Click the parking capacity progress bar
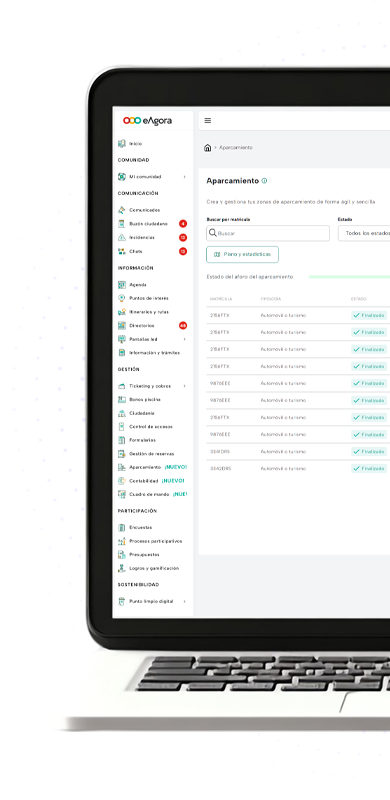 (x=349, y=277)
